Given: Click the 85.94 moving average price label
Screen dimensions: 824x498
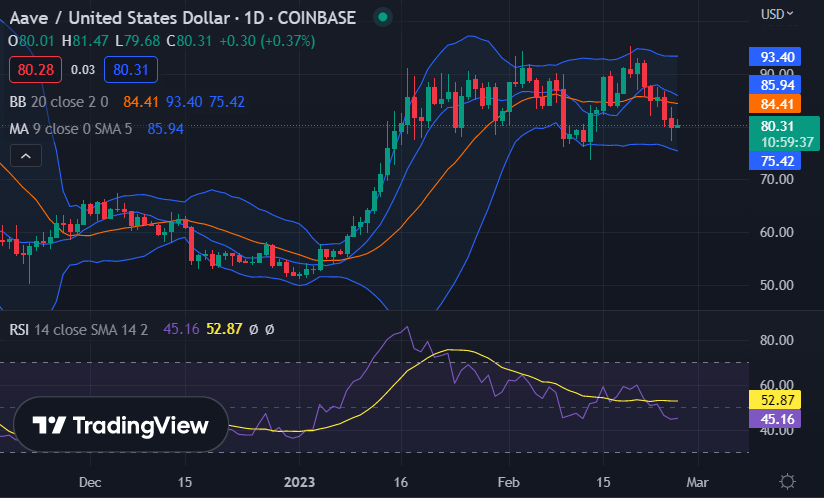Looking at the screenshot, I should tap(777, 86).
